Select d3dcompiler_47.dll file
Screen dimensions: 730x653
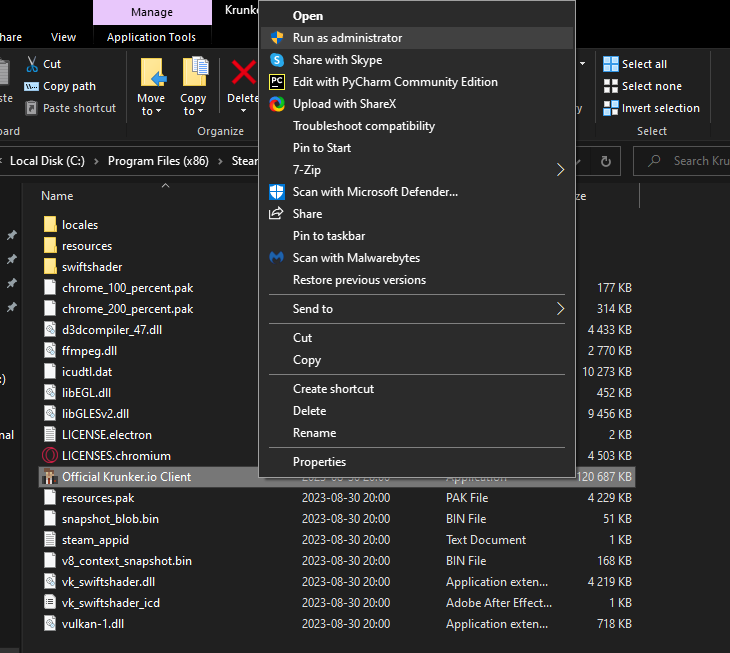[112, 330]
